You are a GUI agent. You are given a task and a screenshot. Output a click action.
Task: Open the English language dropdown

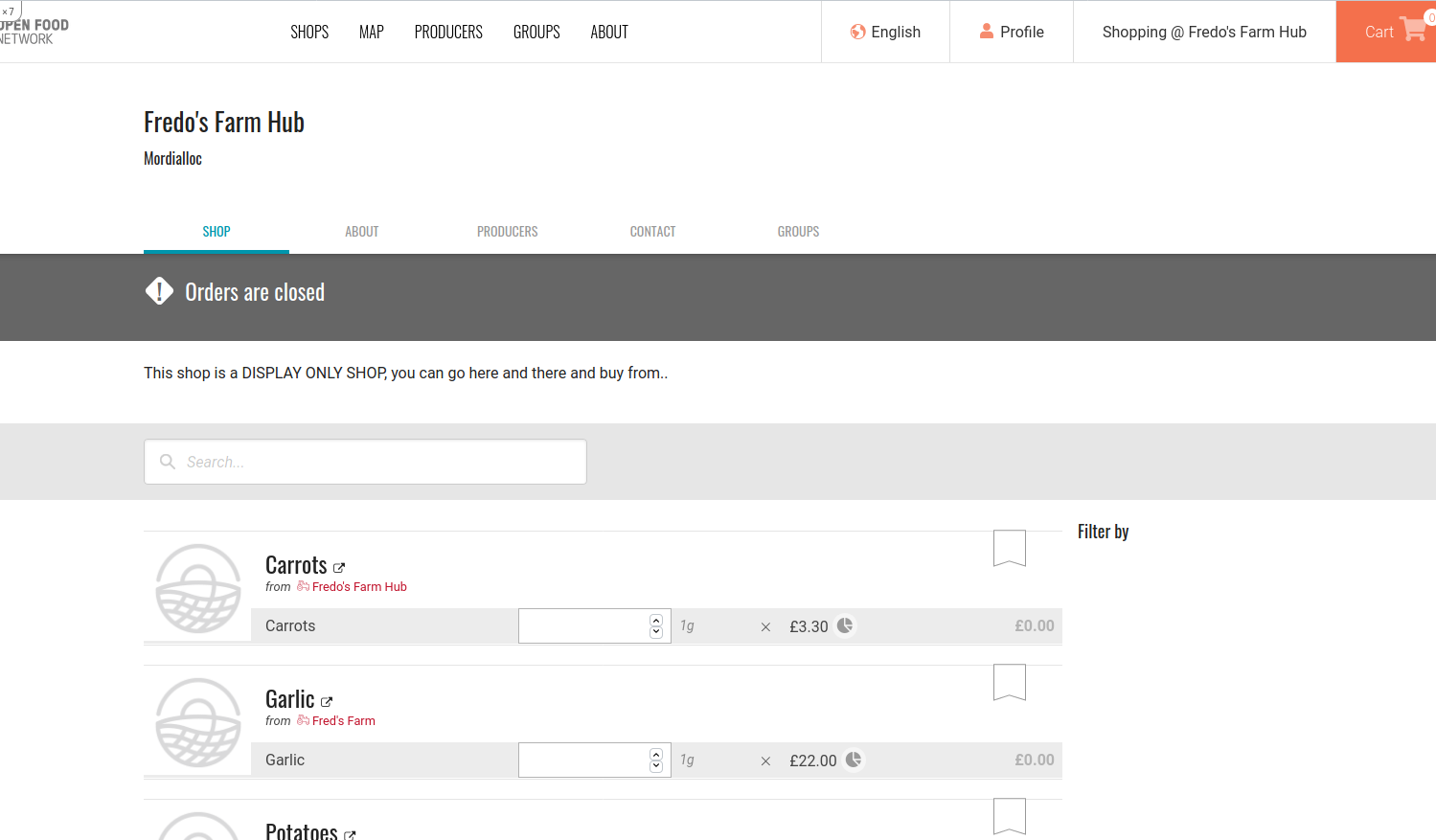click(x=885, y=32)
